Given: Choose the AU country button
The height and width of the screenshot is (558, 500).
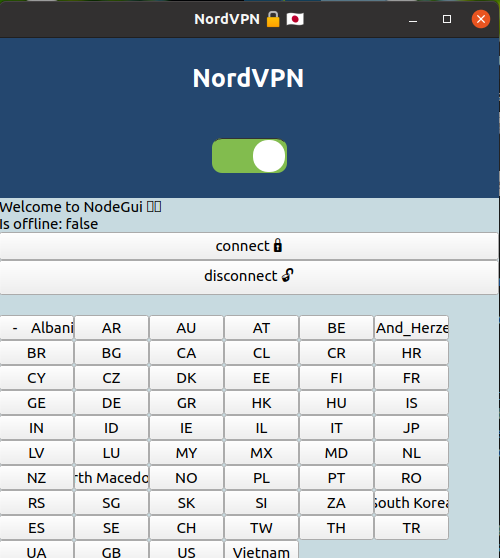Looking at the screenshot, I should (x=186, y=328).
